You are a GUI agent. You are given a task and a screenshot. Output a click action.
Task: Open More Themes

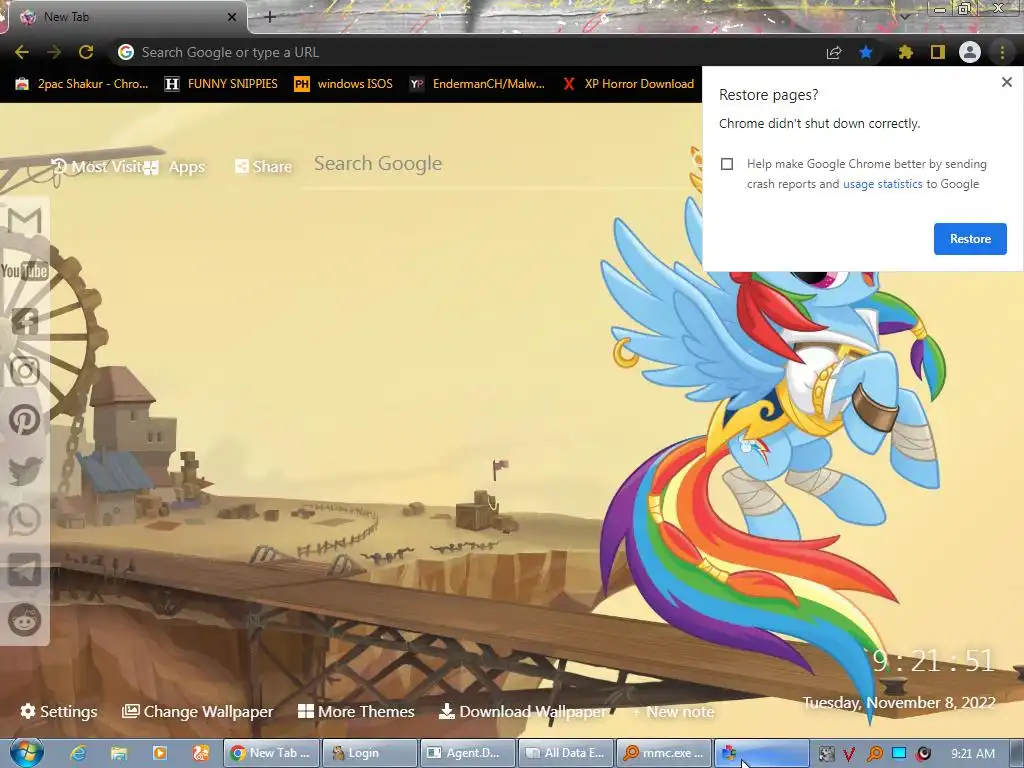[356, 712]
